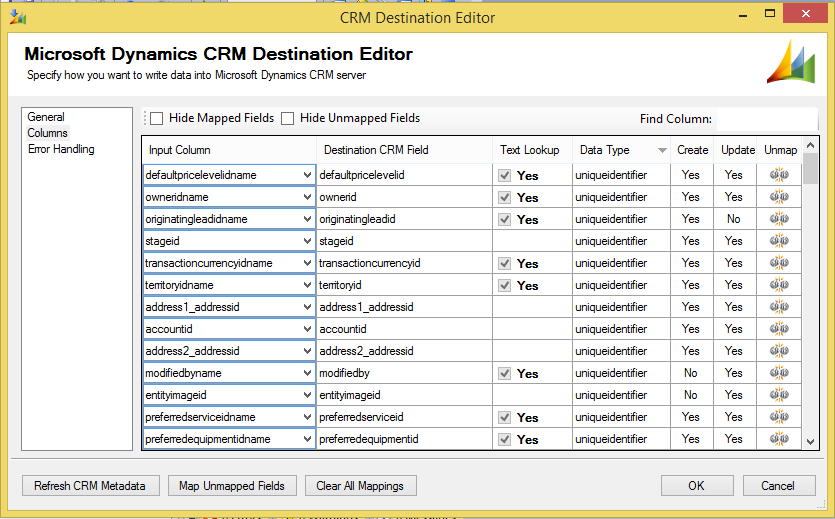Viewport: 835px width, 519px height.
Task: Select the entityimageid destination field cell
Action: click(x=405, y=395)
